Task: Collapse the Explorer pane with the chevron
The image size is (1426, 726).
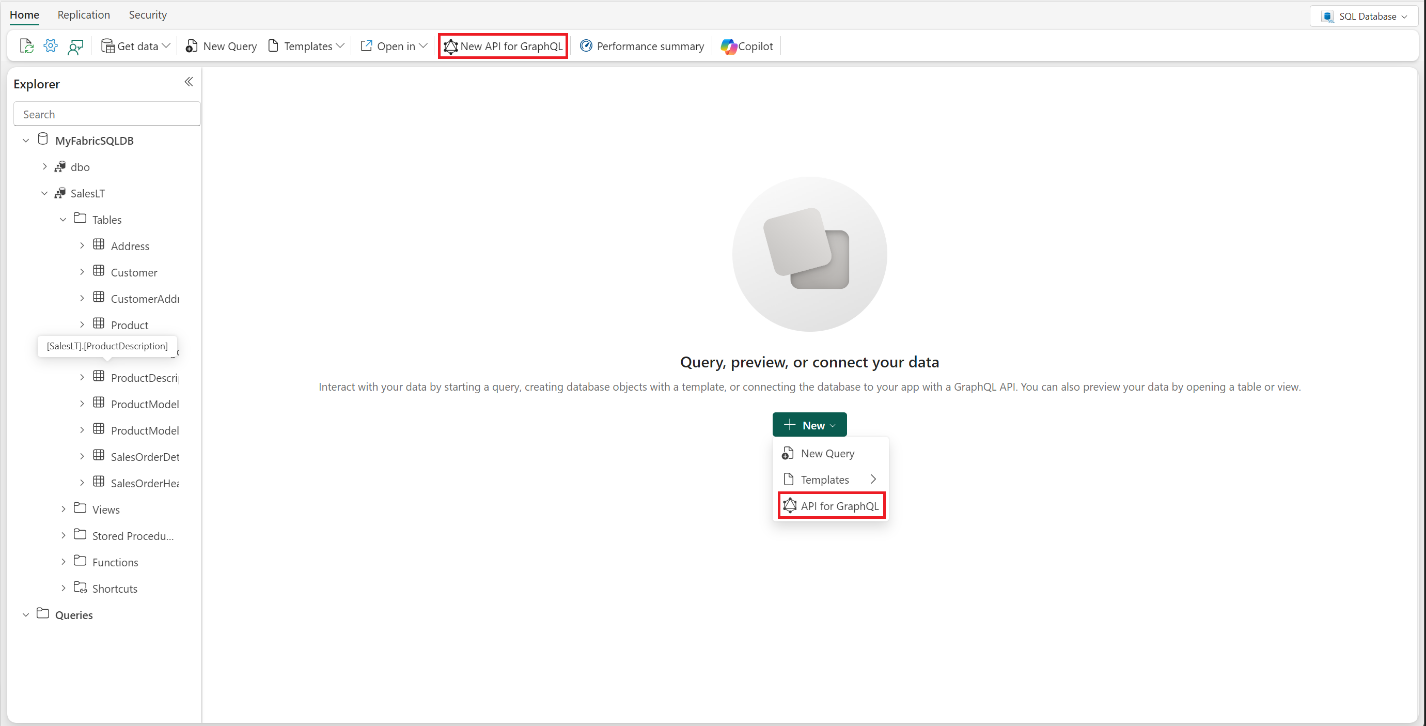Action: (188, 83)
